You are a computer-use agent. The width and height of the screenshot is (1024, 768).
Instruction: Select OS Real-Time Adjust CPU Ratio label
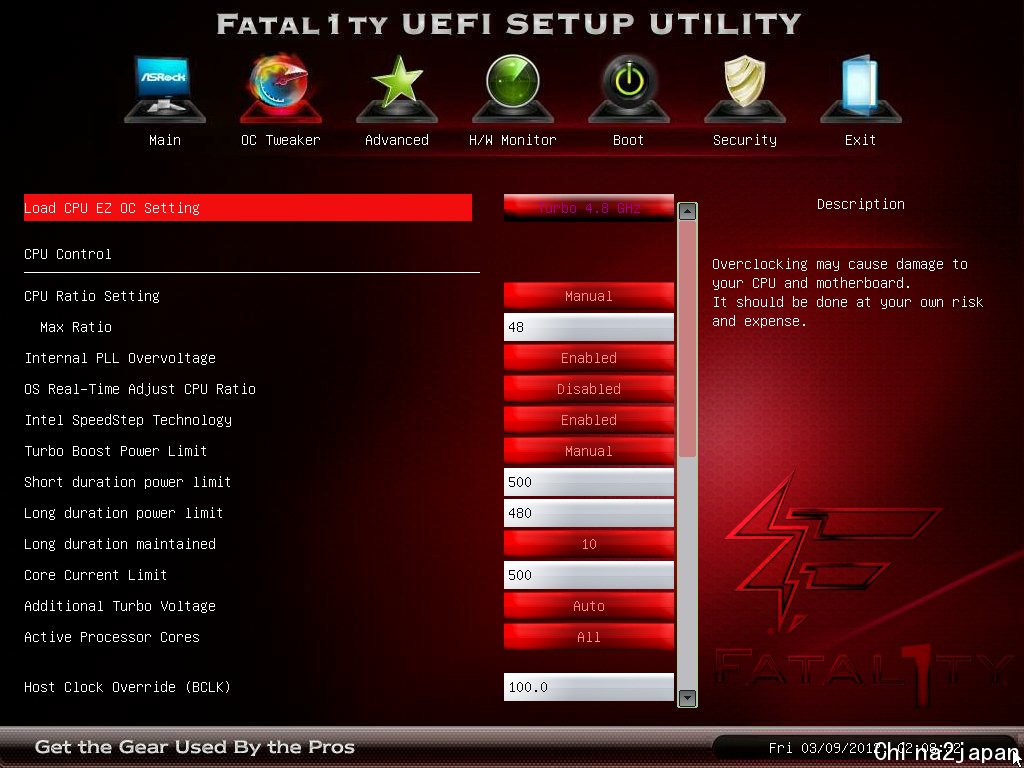(140, 389)
